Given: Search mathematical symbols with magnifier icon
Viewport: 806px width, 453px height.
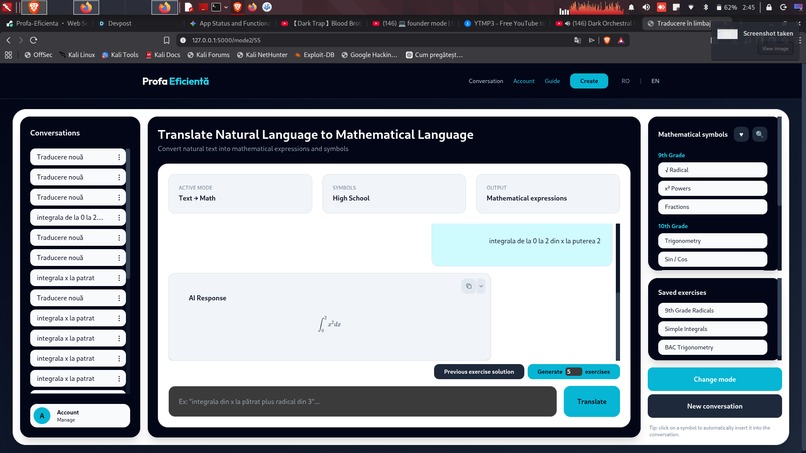Looking at the screenshot, I should 759,134.
